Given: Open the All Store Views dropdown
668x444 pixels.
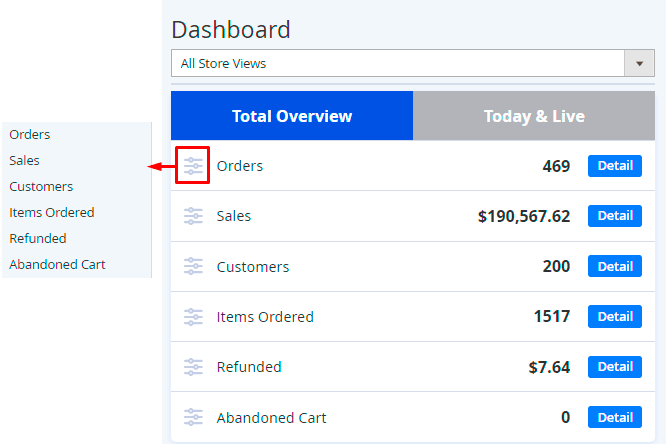Looking at the screenshot, I should [398, 63].
